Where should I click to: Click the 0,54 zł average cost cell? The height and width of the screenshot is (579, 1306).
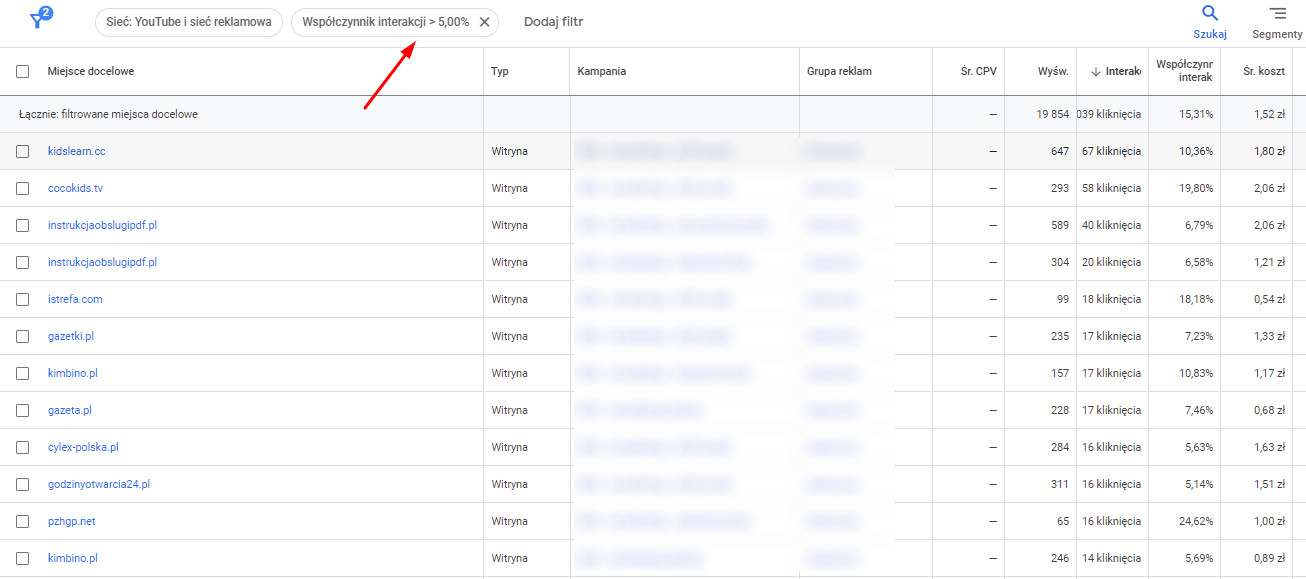[1269, 299]
